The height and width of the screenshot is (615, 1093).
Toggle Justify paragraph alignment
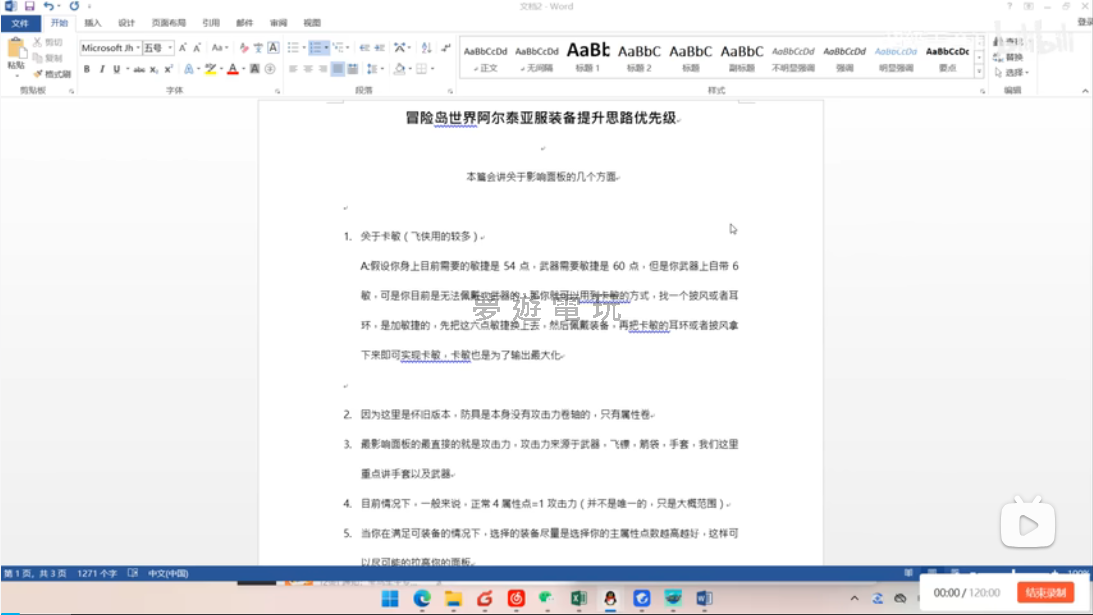tap(338, 69)
